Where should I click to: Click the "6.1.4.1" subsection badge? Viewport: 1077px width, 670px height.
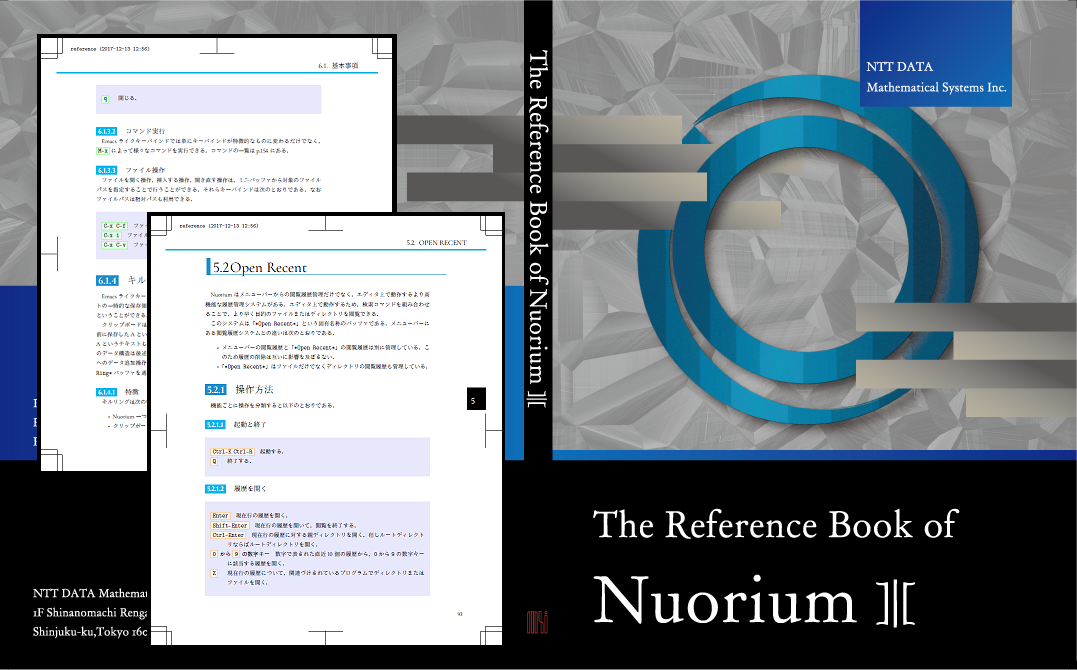[x=106, y=392]
